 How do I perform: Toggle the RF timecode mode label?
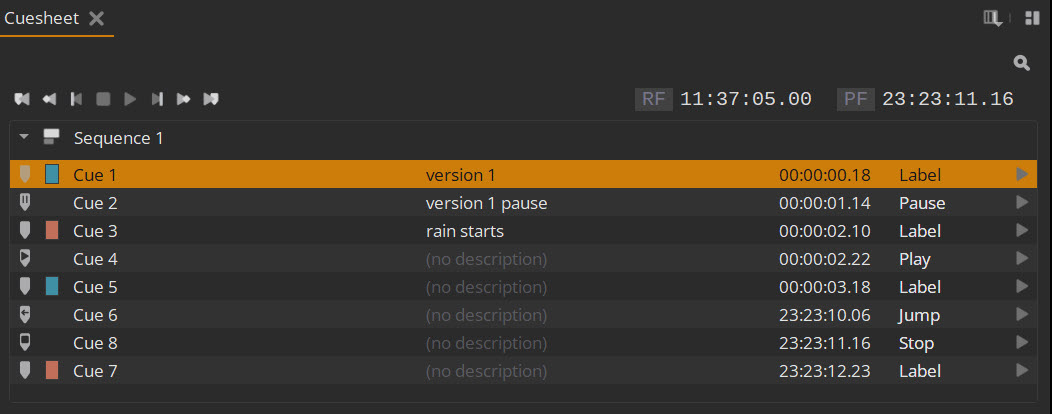[653, 99]
